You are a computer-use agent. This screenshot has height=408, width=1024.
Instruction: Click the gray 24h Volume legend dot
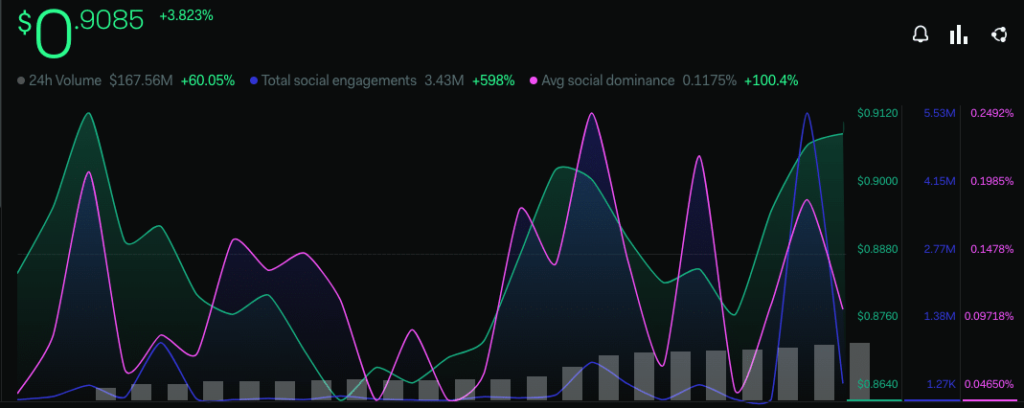click(x=21, y=80)
